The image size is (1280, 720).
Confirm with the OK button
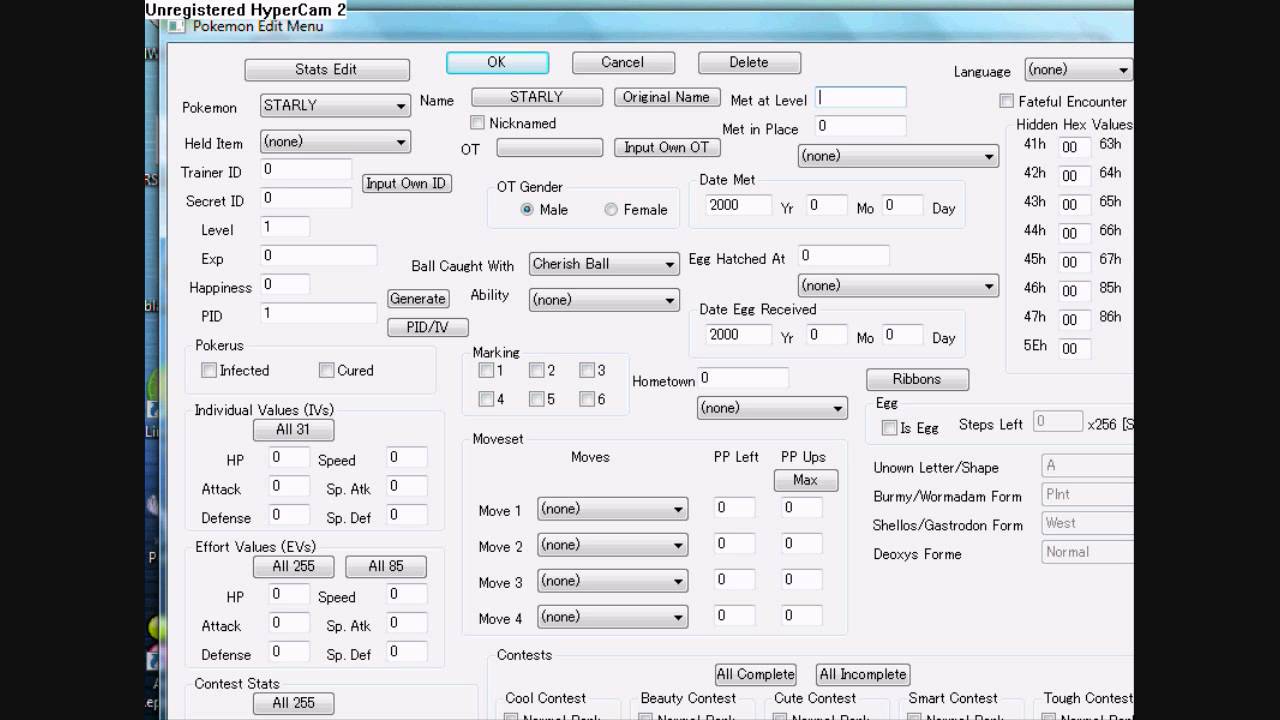pos(497,62)
